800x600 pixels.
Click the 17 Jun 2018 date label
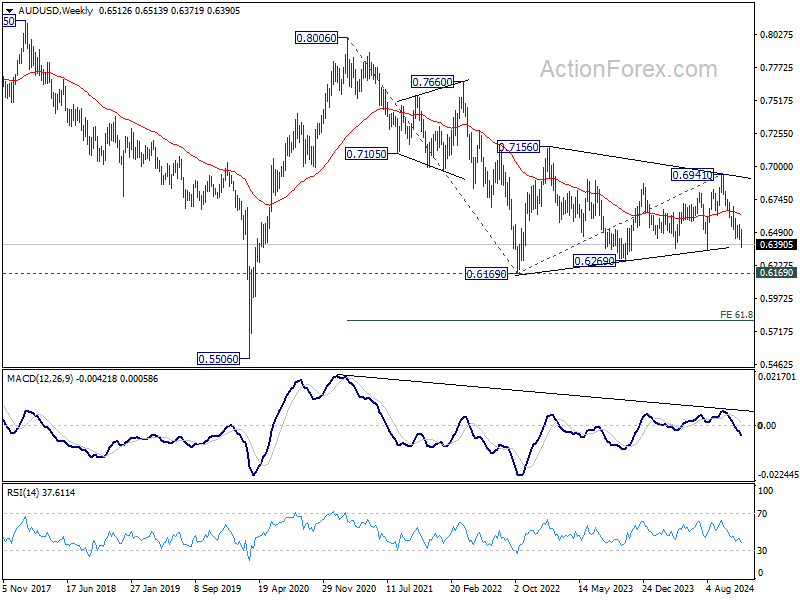pyautogui.click(x=91, y=588)
